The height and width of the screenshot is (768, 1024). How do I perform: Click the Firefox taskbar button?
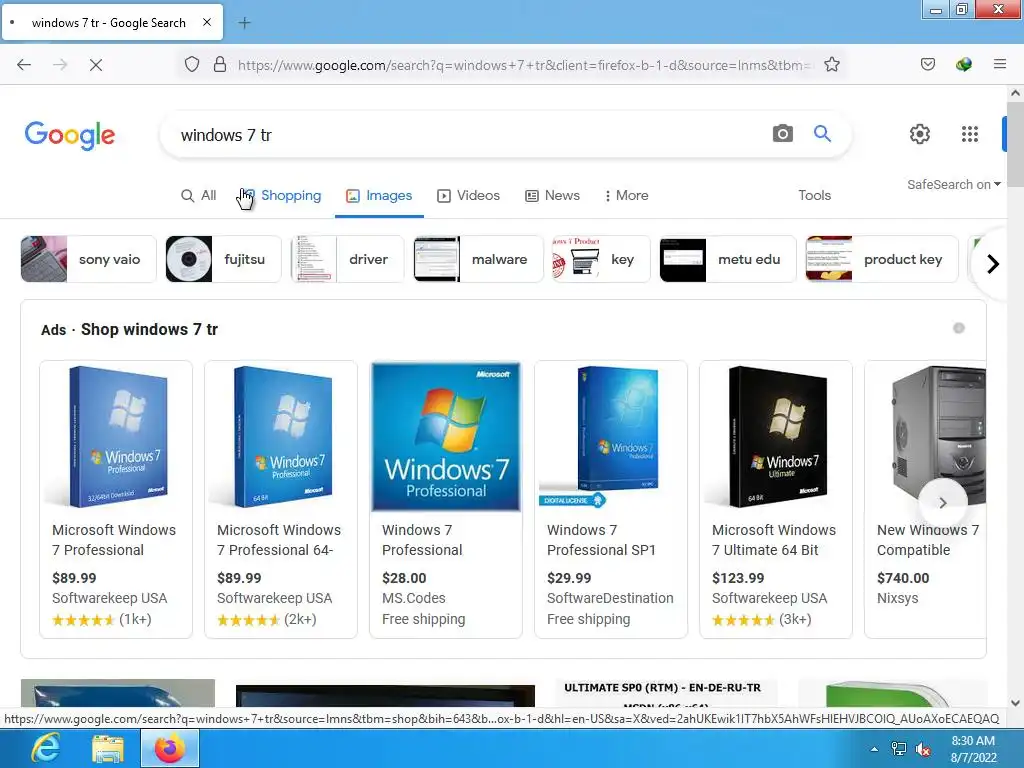170,748
